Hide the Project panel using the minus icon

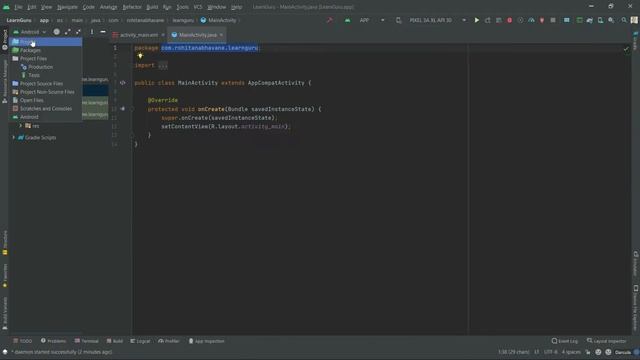[103, 32]
